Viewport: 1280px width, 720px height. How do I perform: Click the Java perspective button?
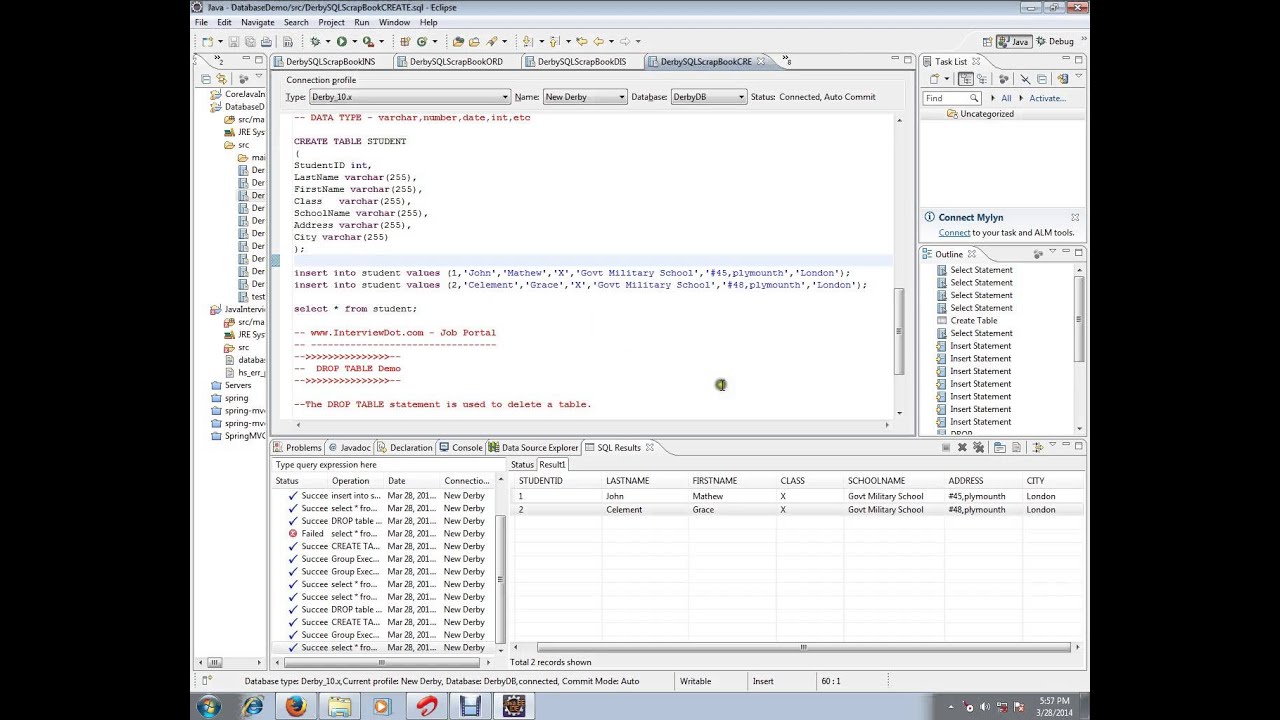coord(1014,42)
